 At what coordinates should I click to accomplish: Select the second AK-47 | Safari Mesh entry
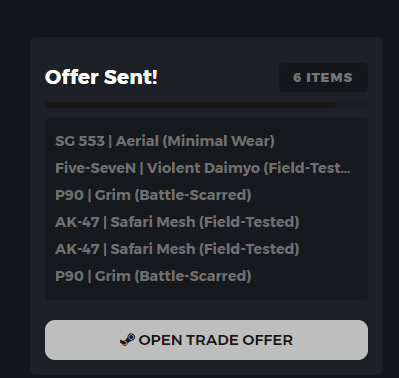click(177, 249)
